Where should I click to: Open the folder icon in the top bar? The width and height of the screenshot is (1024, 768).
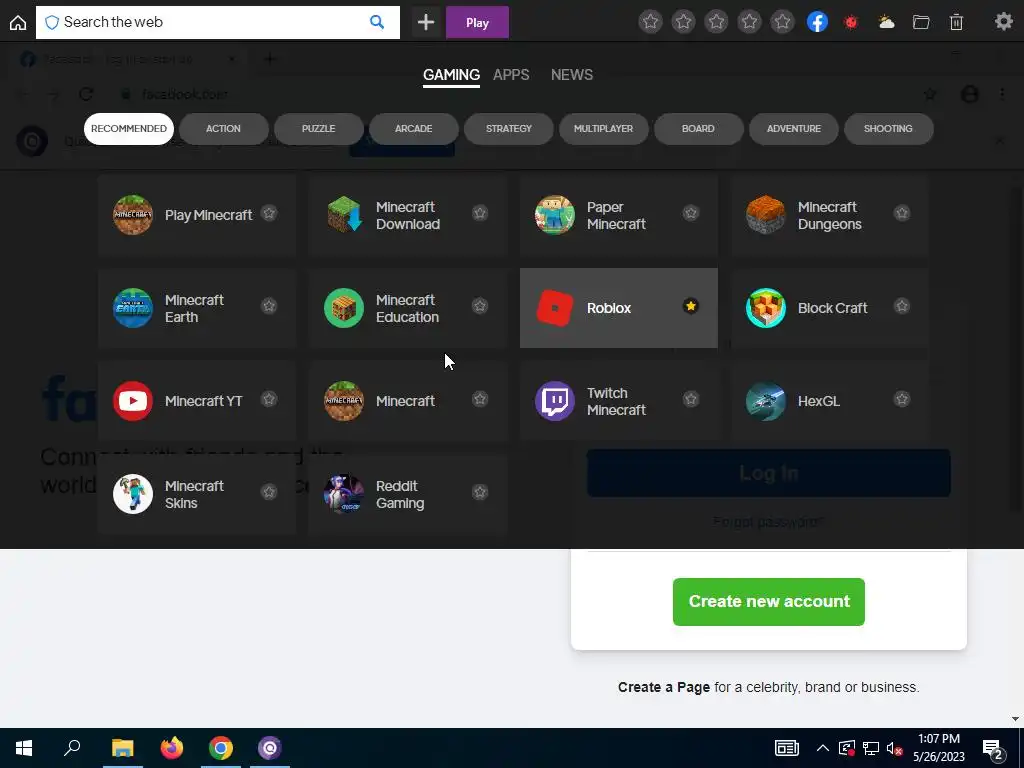point(921,22)
